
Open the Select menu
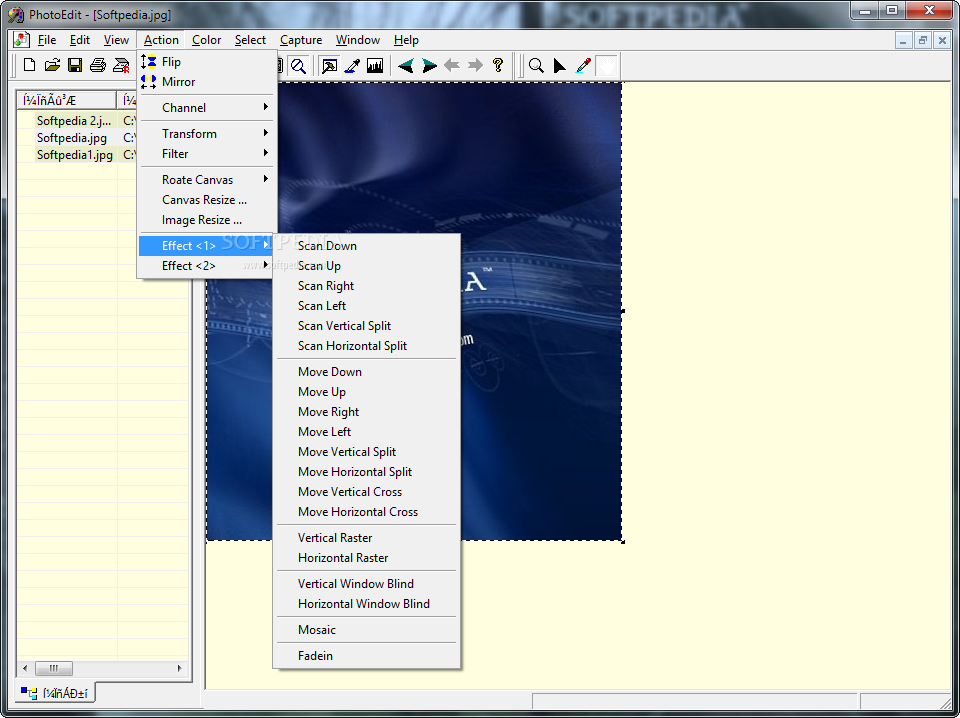coord(250,40)
